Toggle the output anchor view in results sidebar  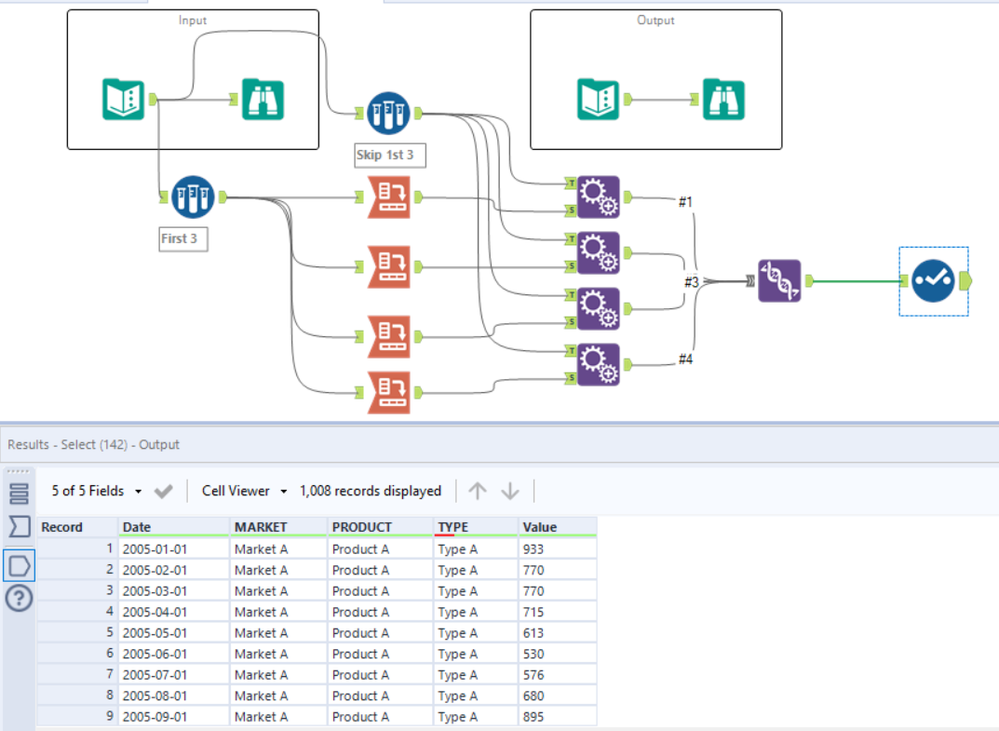pos(20,565)
